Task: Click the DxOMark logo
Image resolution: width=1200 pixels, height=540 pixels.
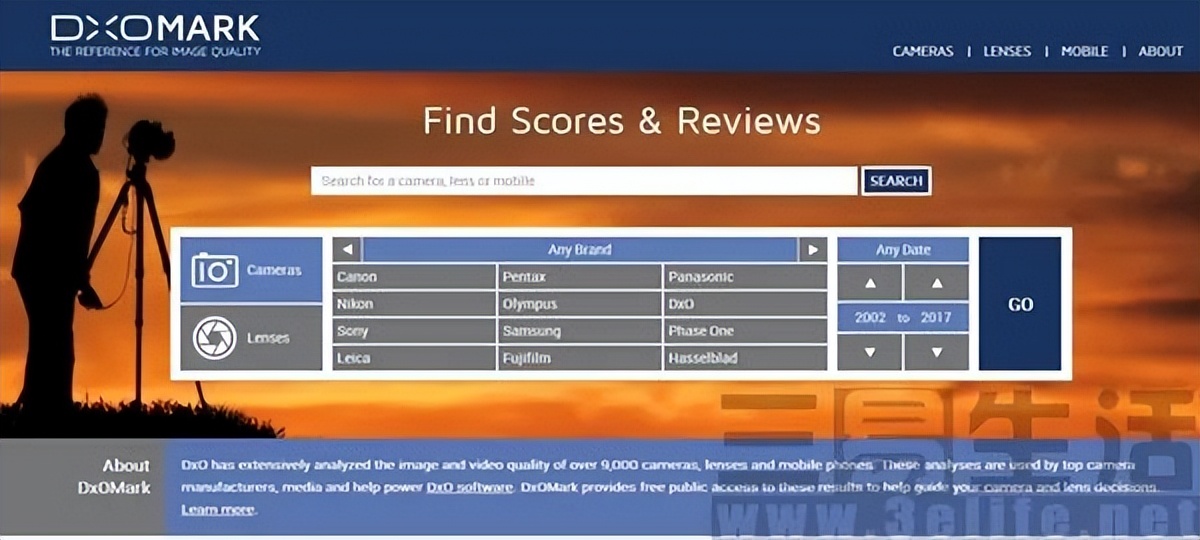Action: coord(156,35)
